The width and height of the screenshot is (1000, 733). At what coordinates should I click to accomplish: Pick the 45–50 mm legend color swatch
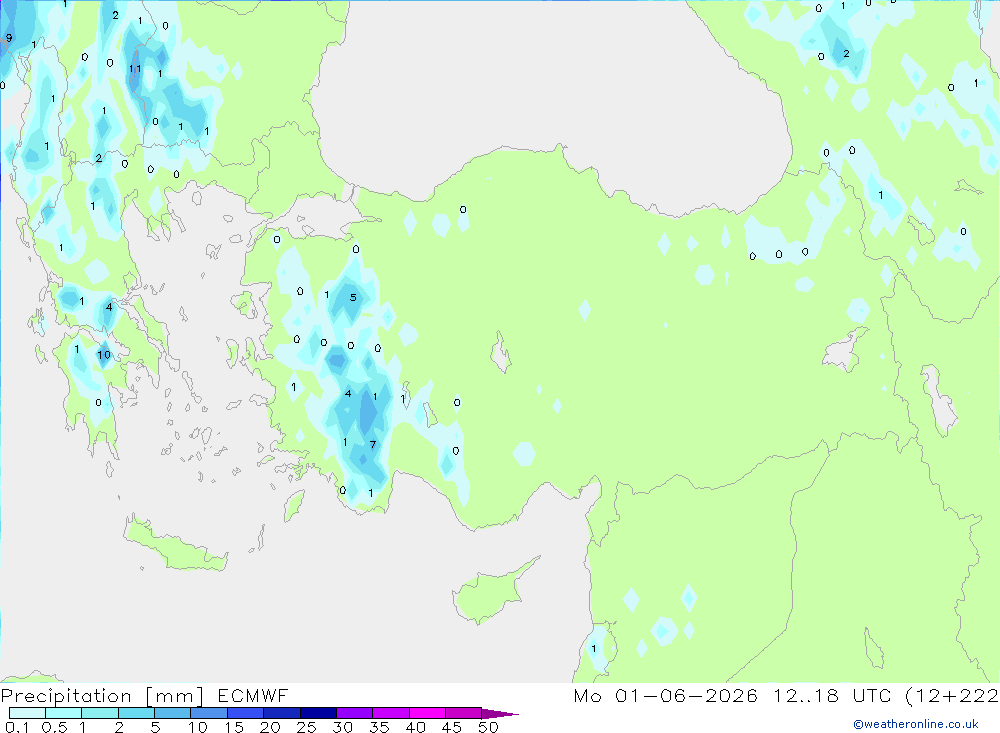[463, 713]
